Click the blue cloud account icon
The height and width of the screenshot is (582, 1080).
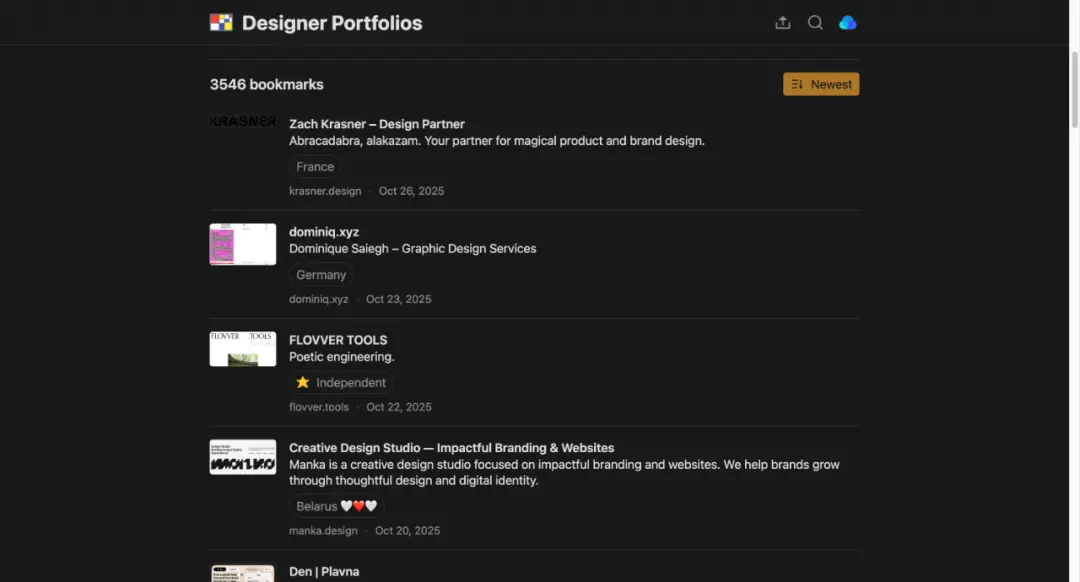tap(847, 23)
